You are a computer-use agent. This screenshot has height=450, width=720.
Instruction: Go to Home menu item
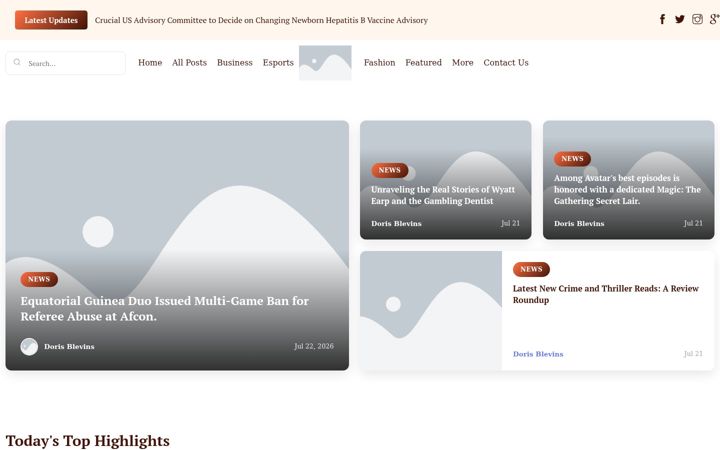150,62
